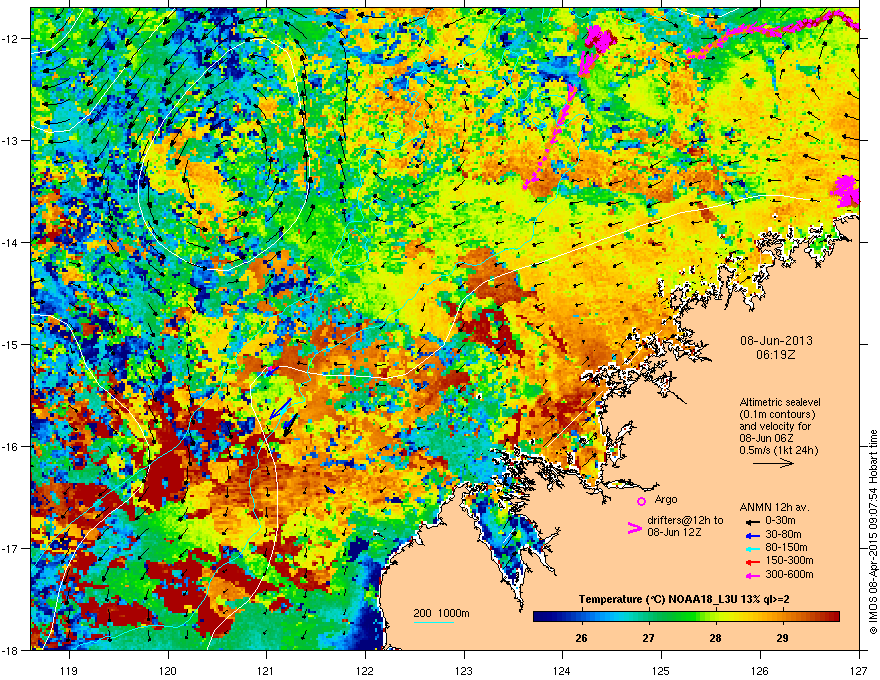This screenshot has height=680, width=880.
Task: Click the magenta drifters arrowhead symbol in the legend
Action: coord(634,528)
